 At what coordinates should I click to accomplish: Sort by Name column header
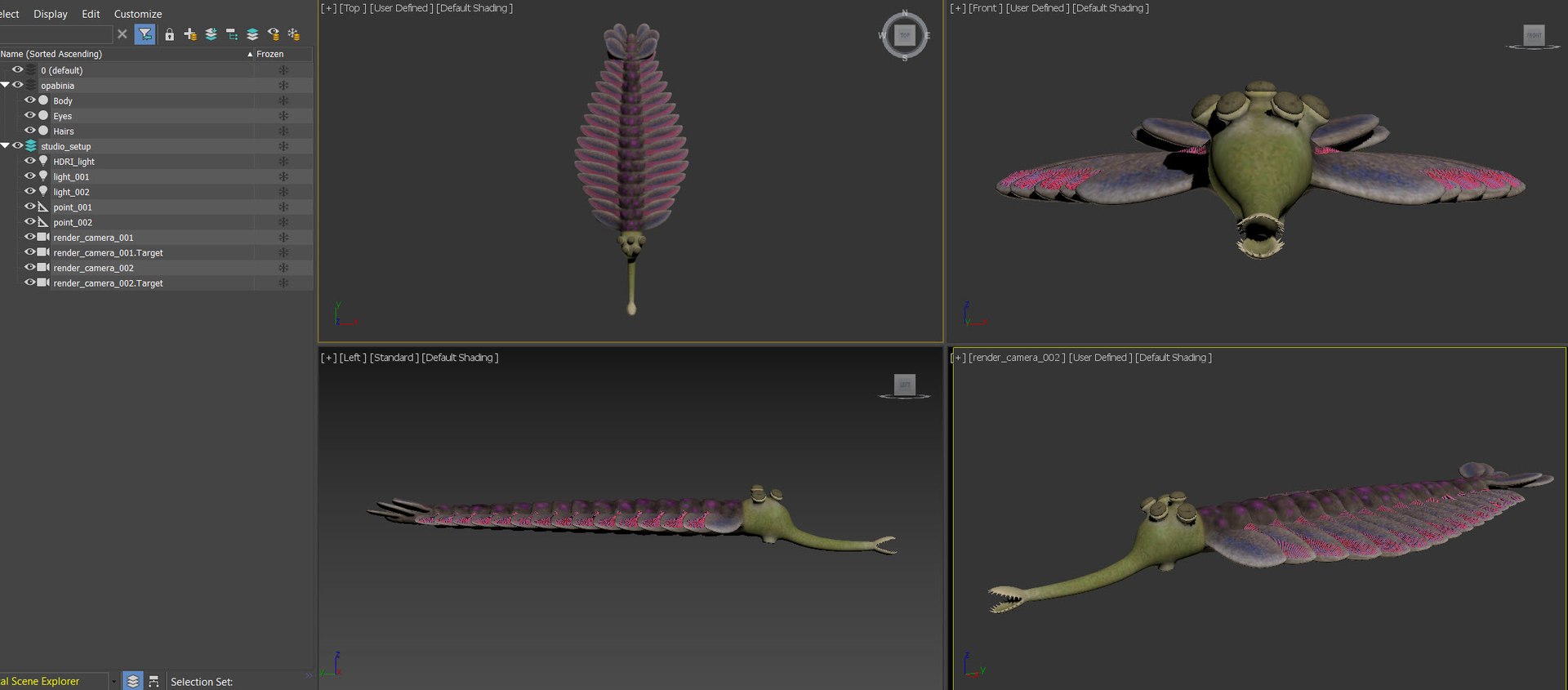(127, 54)
